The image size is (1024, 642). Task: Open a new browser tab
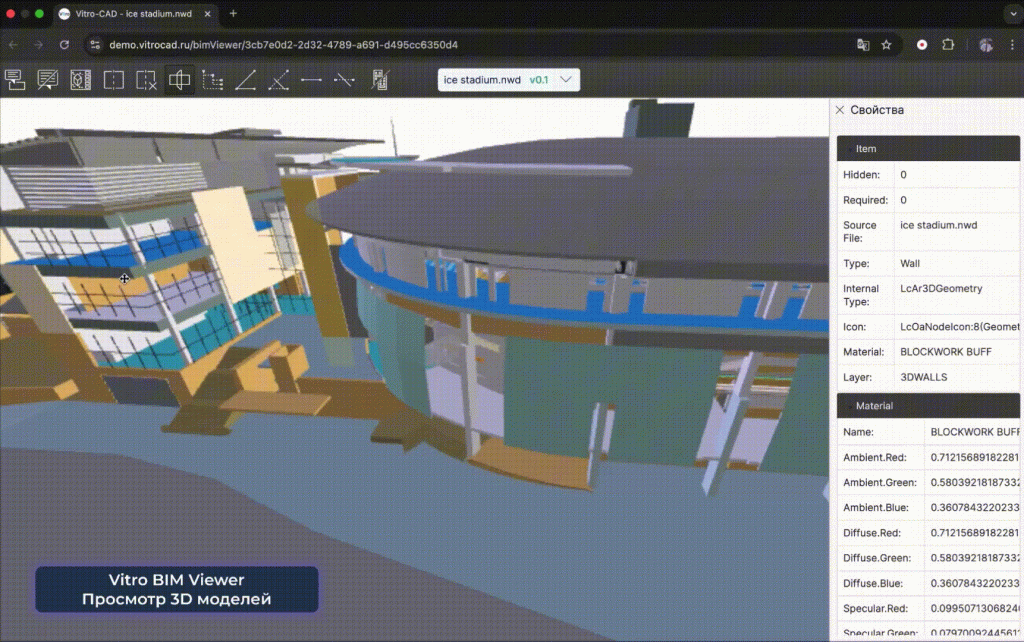coord(234,14)
